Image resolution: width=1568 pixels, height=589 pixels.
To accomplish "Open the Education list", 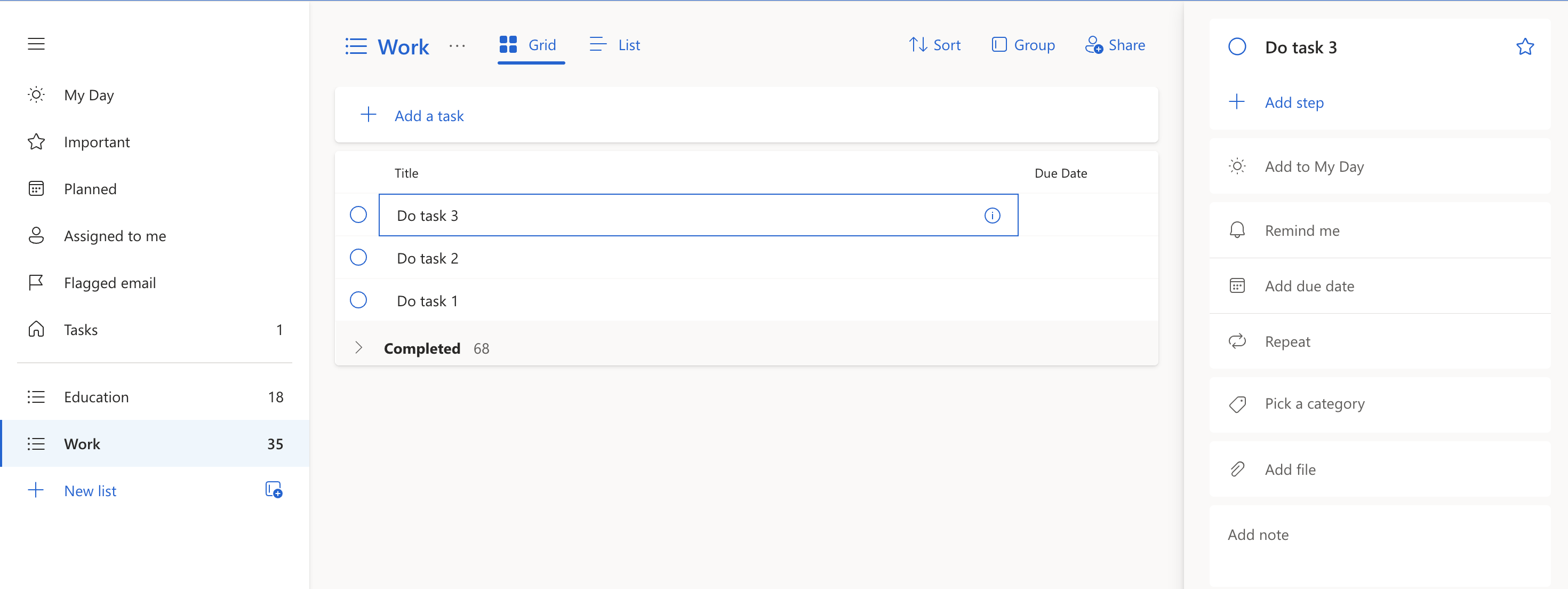I will pos(96,397).
